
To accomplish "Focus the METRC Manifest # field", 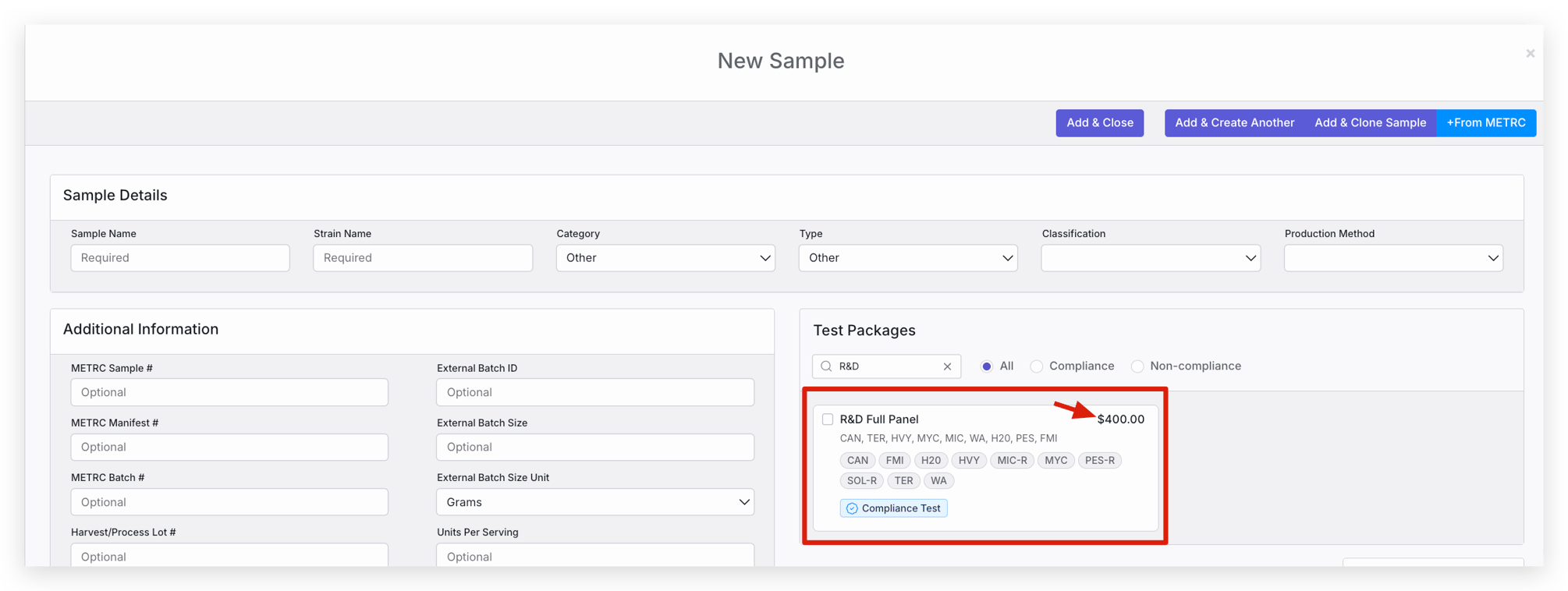I will [229, 447].
